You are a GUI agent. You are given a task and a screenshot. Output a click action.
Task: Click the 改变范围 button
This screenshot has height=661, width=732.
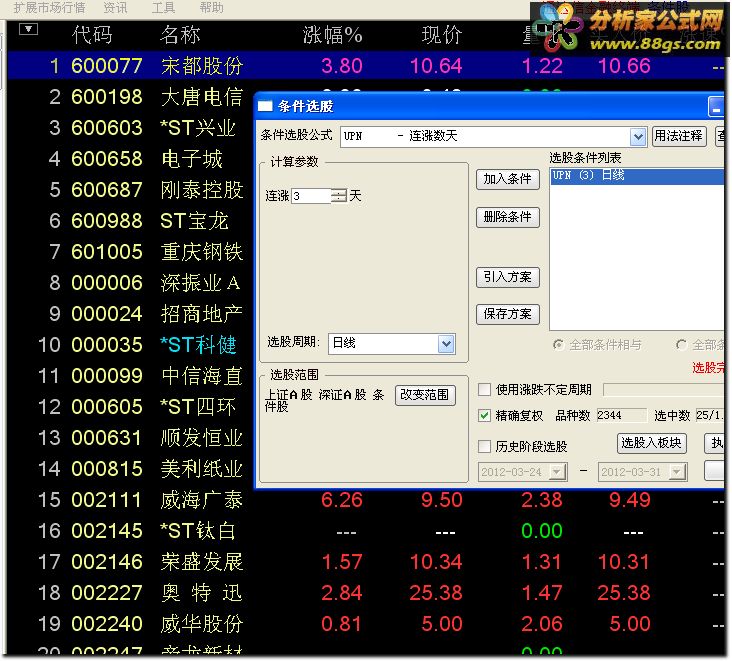click(x=425, y=395)
